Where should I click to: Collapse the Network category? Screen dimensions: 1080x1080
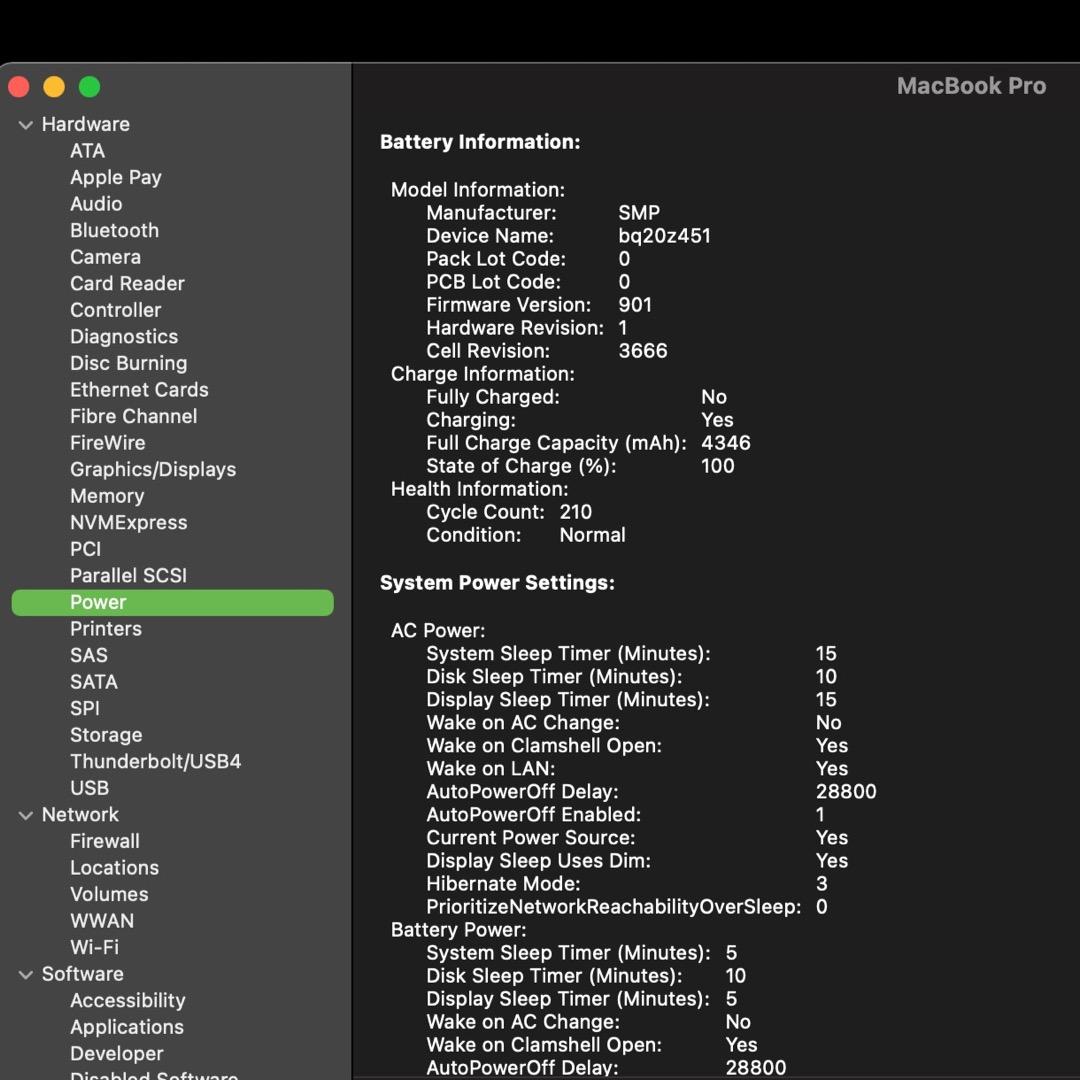pos(25,815)
